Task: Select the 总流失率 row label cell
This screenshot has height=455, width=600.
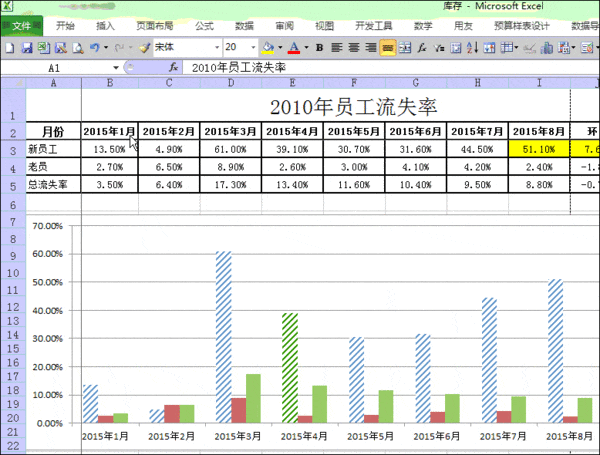Action: coord(54,184)
